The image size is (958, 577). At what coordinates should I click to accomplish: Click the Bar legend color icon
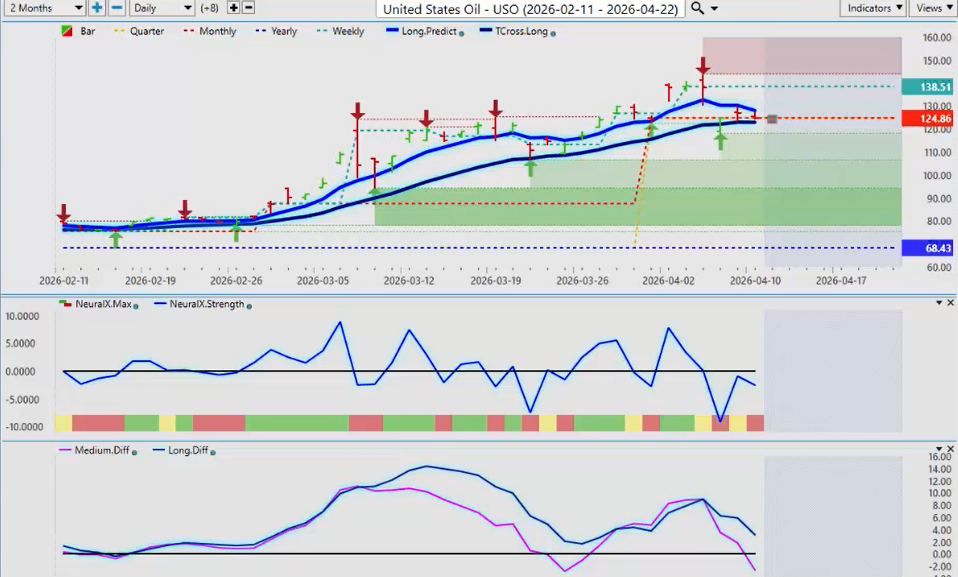click(67, 32)
